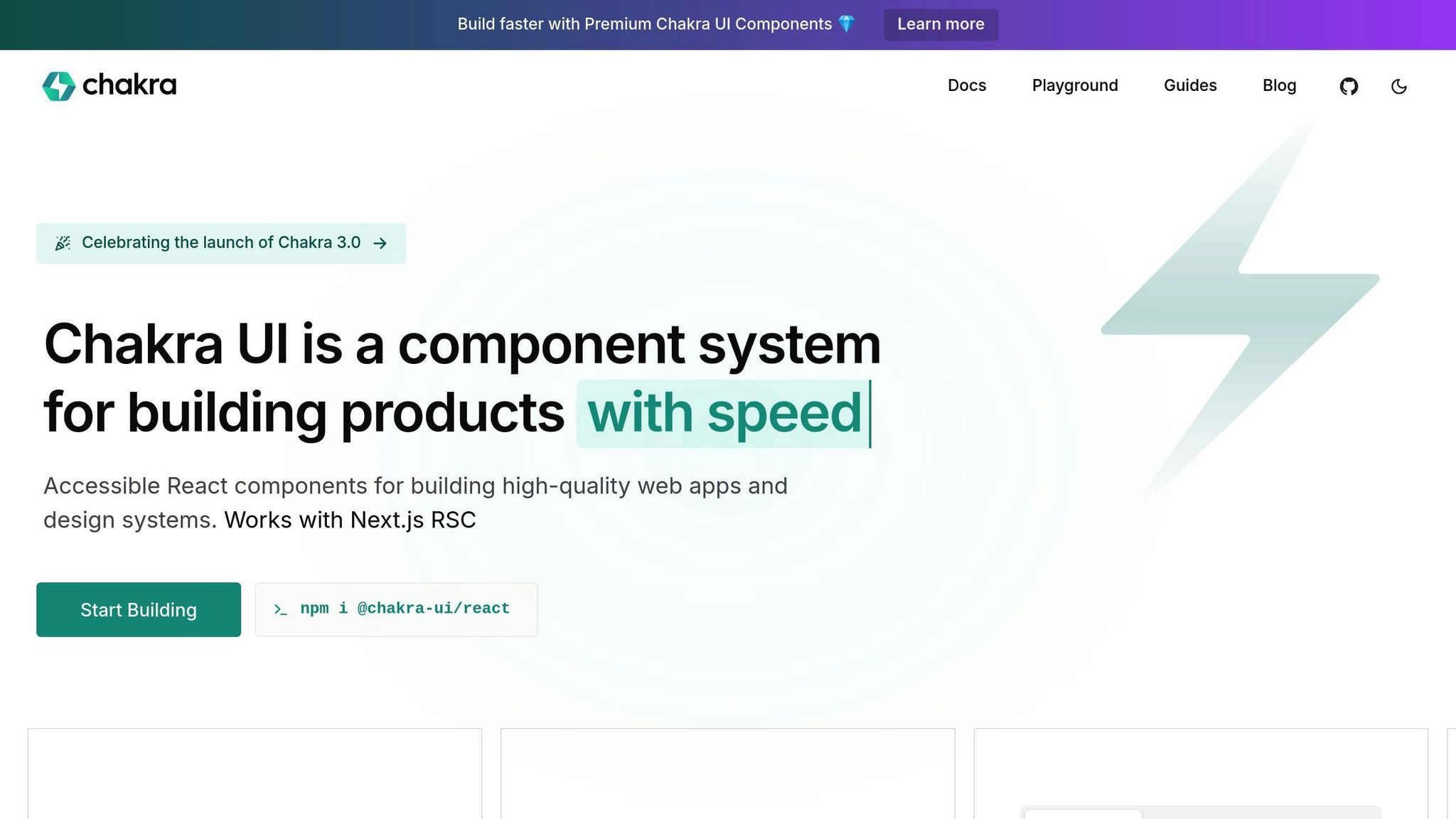
Task: Open Celebrating the launch of Chakra 3.0
Action: (x=221, y=242)
